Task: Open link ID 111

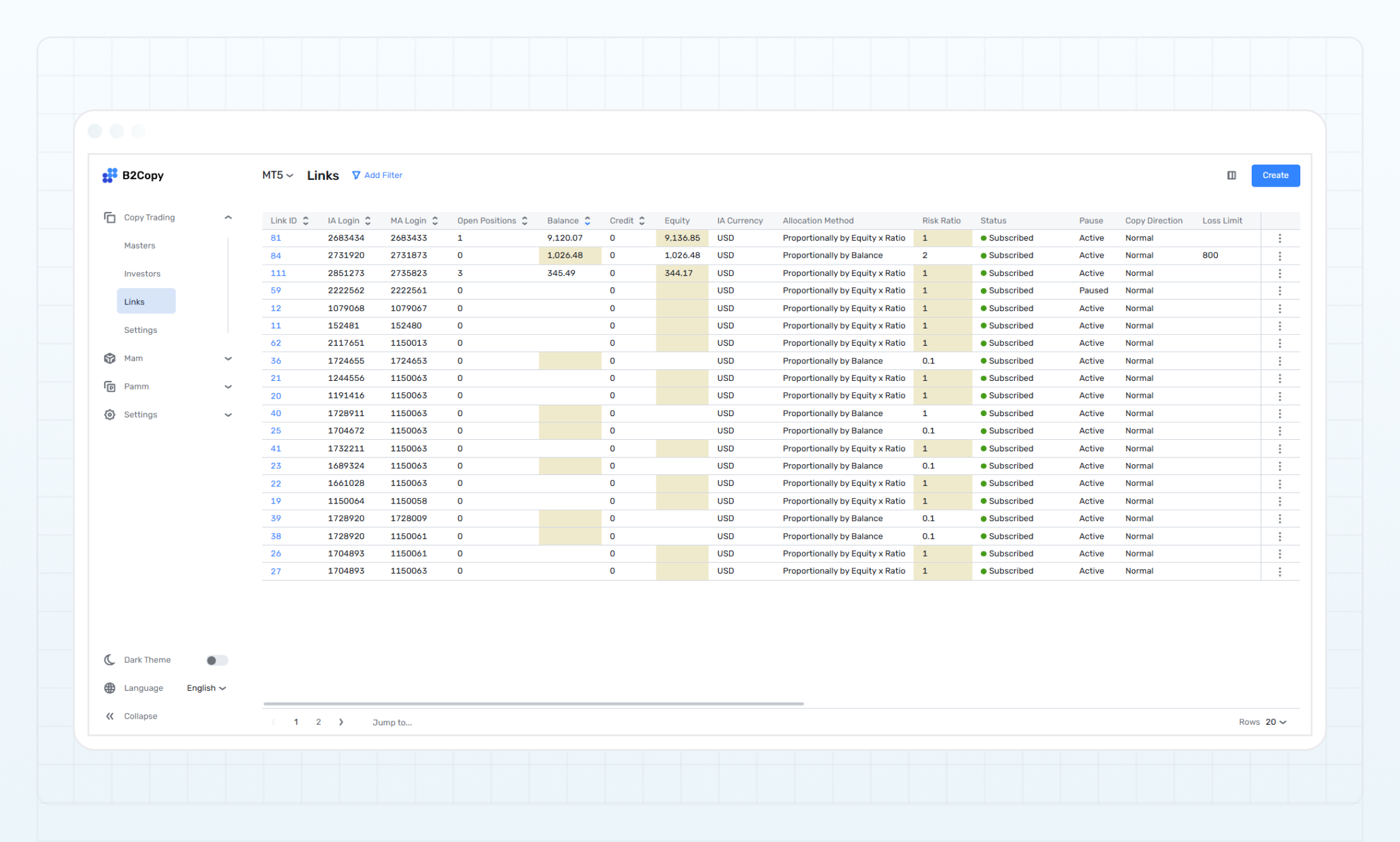Action: tap(278, 273)
